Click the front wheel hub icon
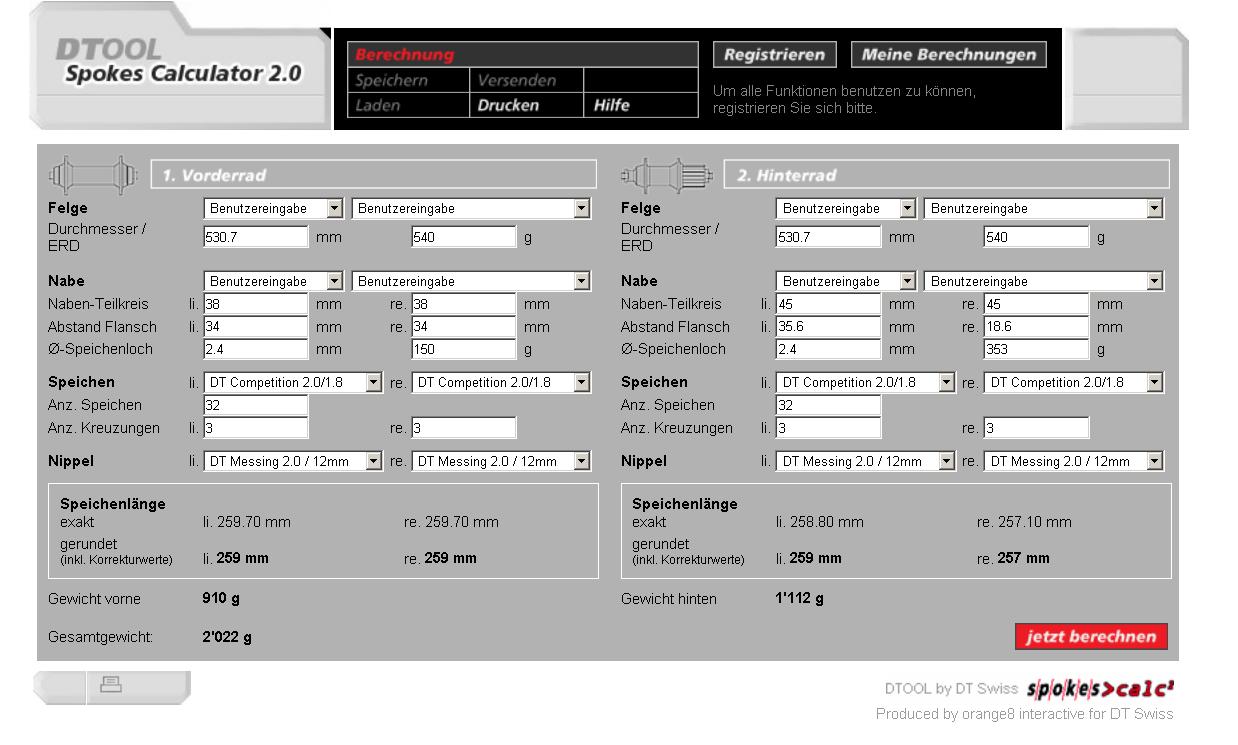This screenshot has width=1238, height=745. tap(92, 175)
